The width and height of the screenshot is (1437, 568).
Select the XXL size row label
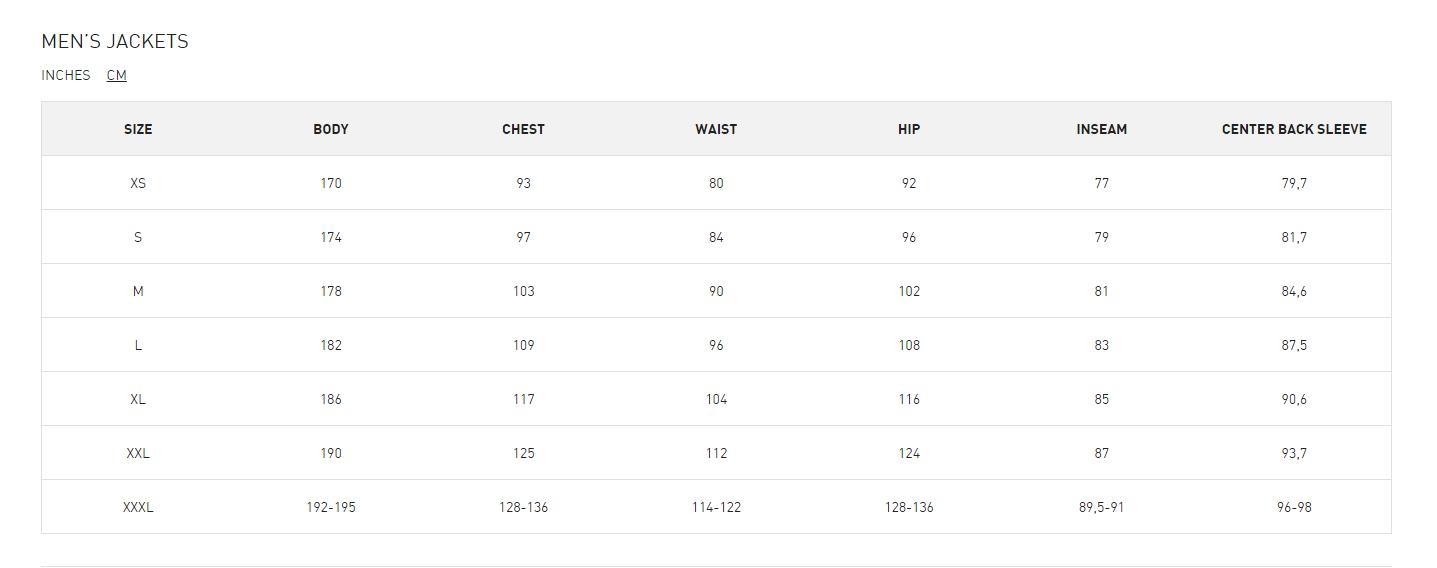[138, 453]
